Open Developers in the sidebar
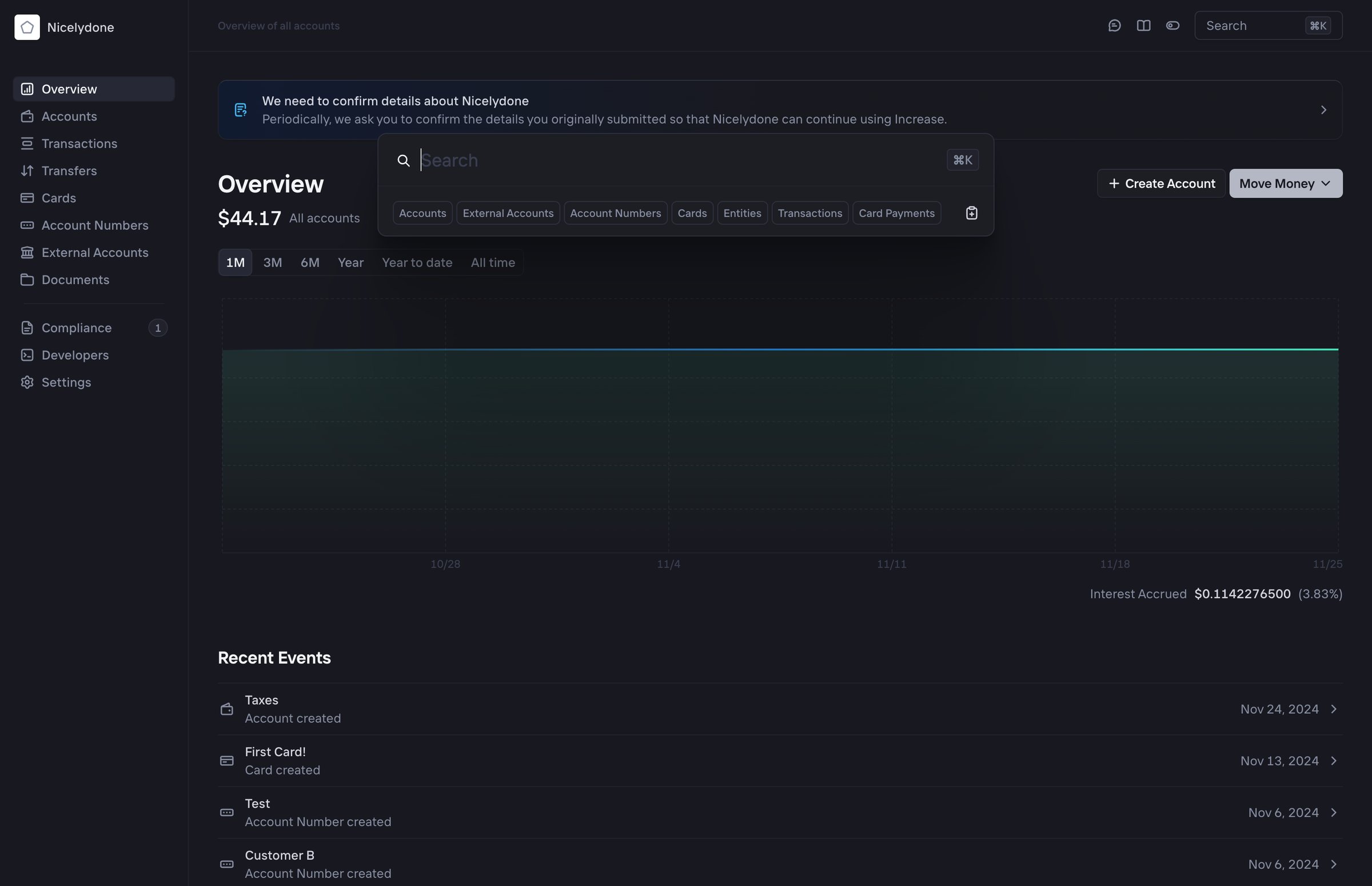1372x886 pixels. 94,355
